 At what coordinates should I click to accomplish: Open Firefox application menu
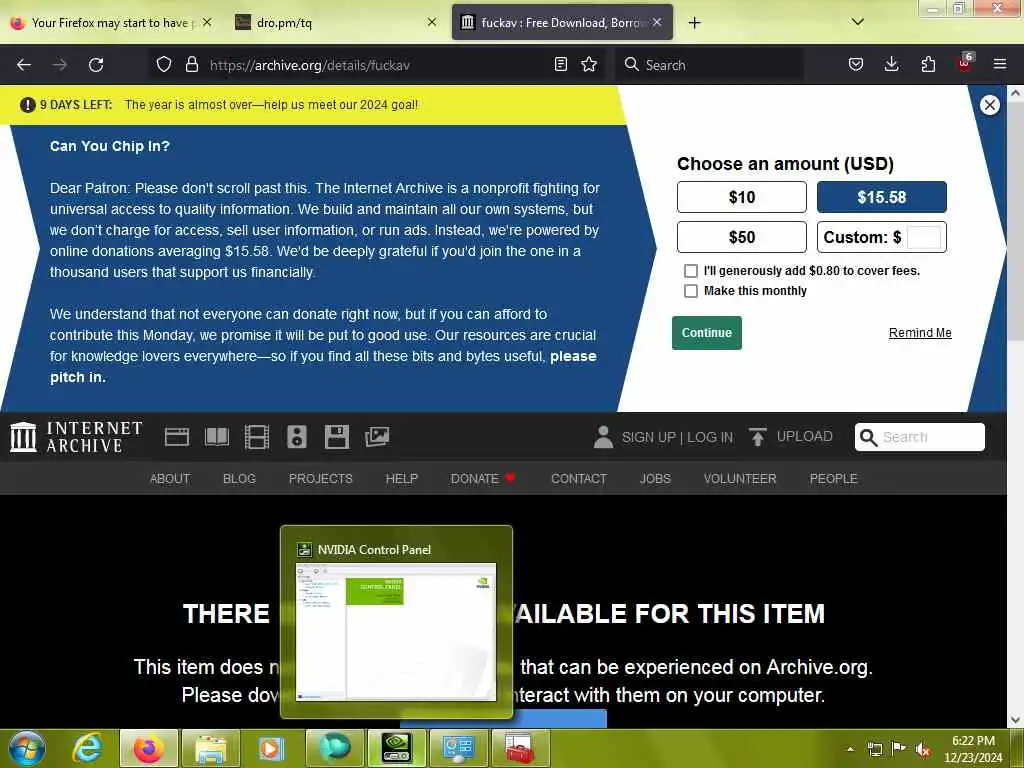1000,65
